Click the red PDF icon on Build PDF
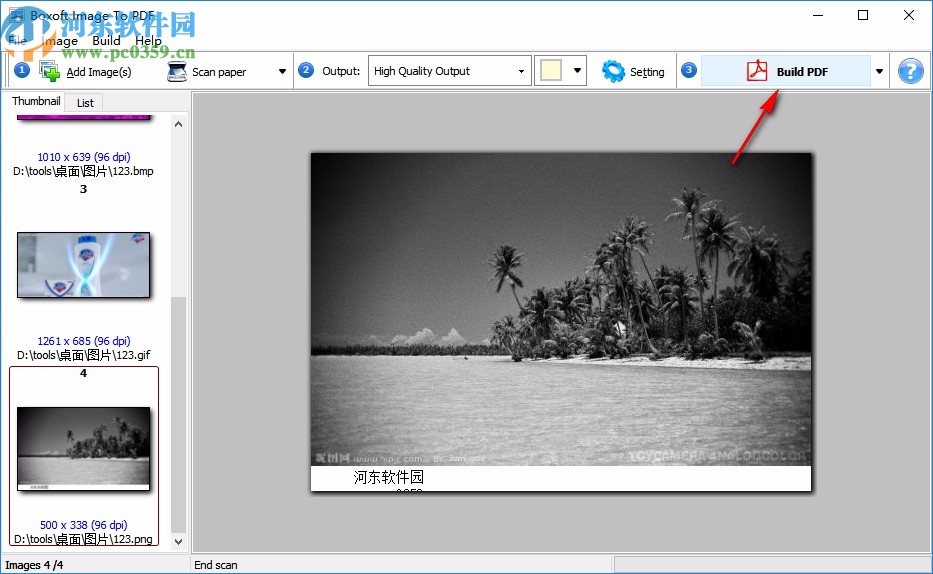This screenshot has height=574, width=933. 757,71
